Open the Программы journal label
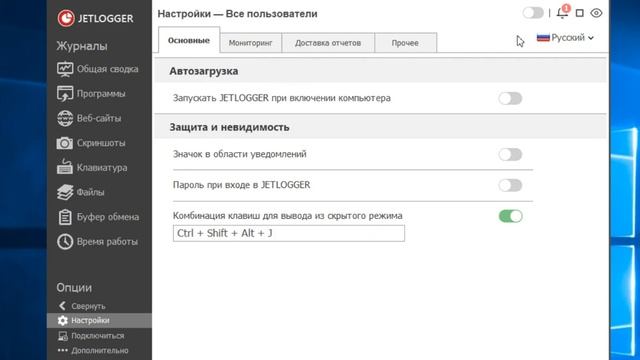This screenshot has width=640, height=360. pyautogui.click(x=101, y=93)
